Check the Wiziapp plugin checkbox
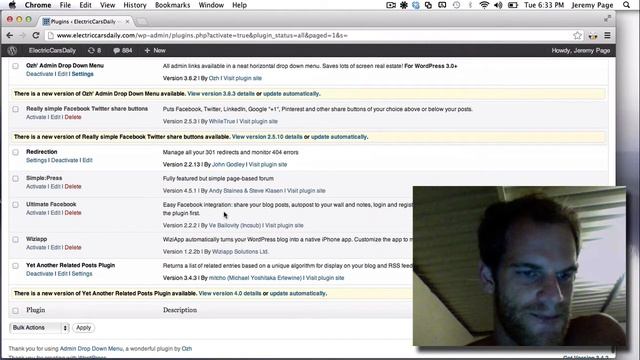640x360 pixels. tap(16, 239)
